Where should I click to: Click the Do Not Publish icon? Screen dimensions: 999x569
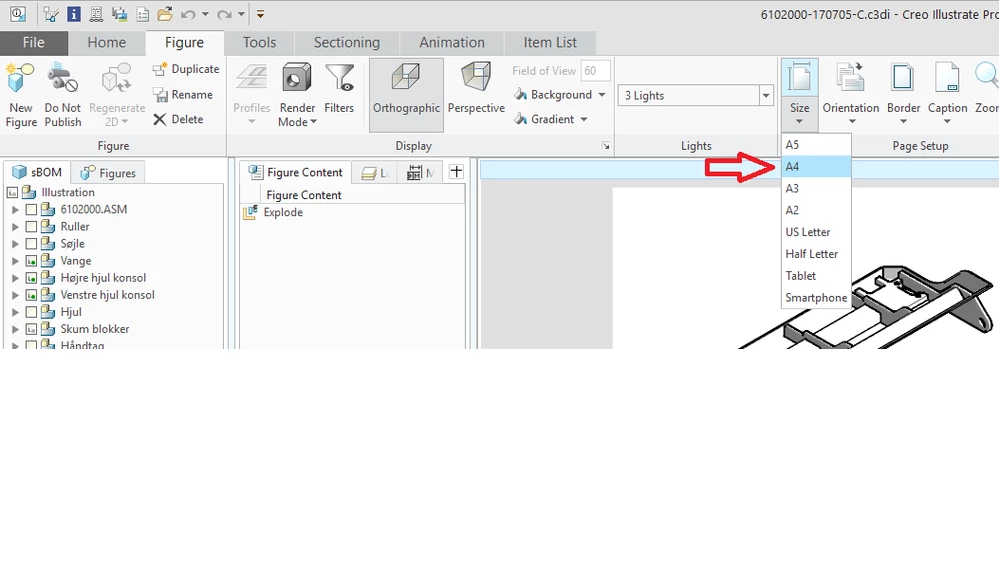(62, 79)
